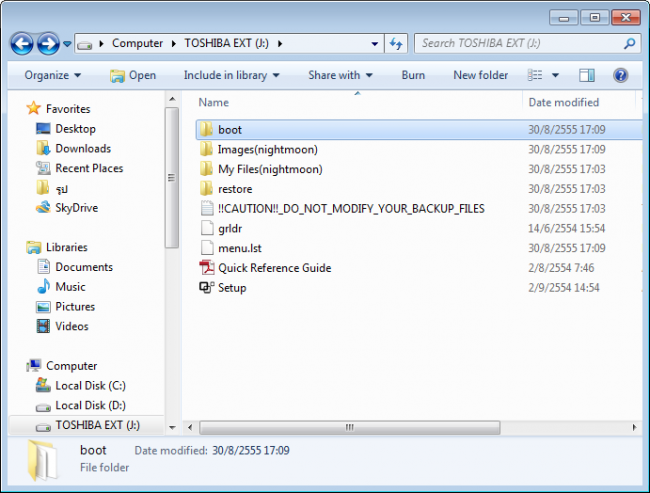Open Include in library menu
Viewport: 650px width, 493px height.
click(x=231, y=75)
